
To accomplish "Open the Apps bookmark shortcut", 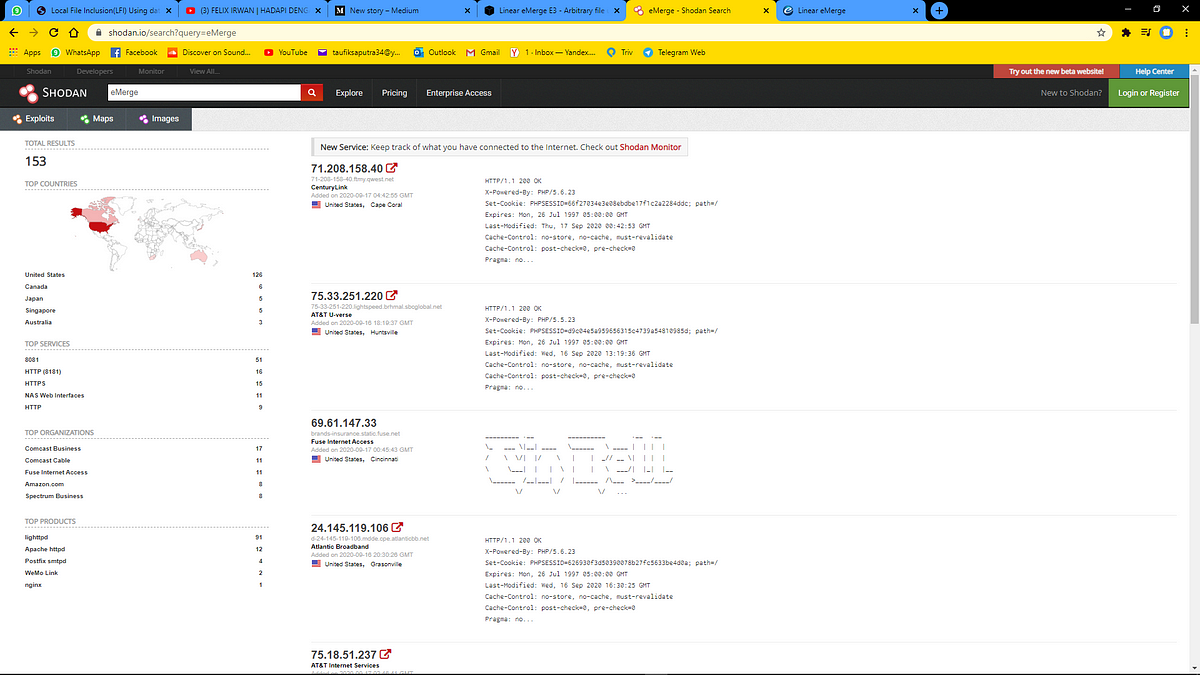I will (x=25, y=52).
